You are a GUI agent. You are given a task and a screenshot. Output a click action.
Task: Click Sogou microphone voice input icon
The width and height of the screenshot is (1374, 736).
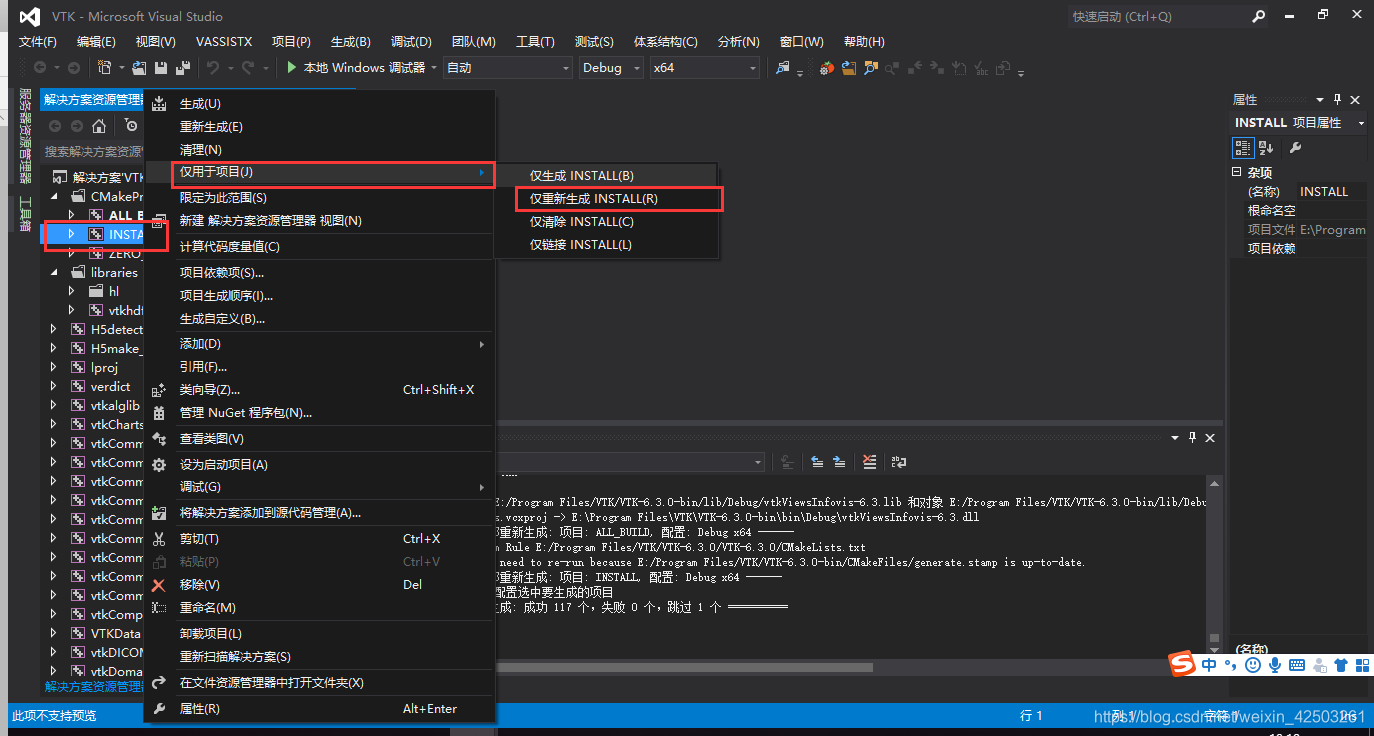1274,665
